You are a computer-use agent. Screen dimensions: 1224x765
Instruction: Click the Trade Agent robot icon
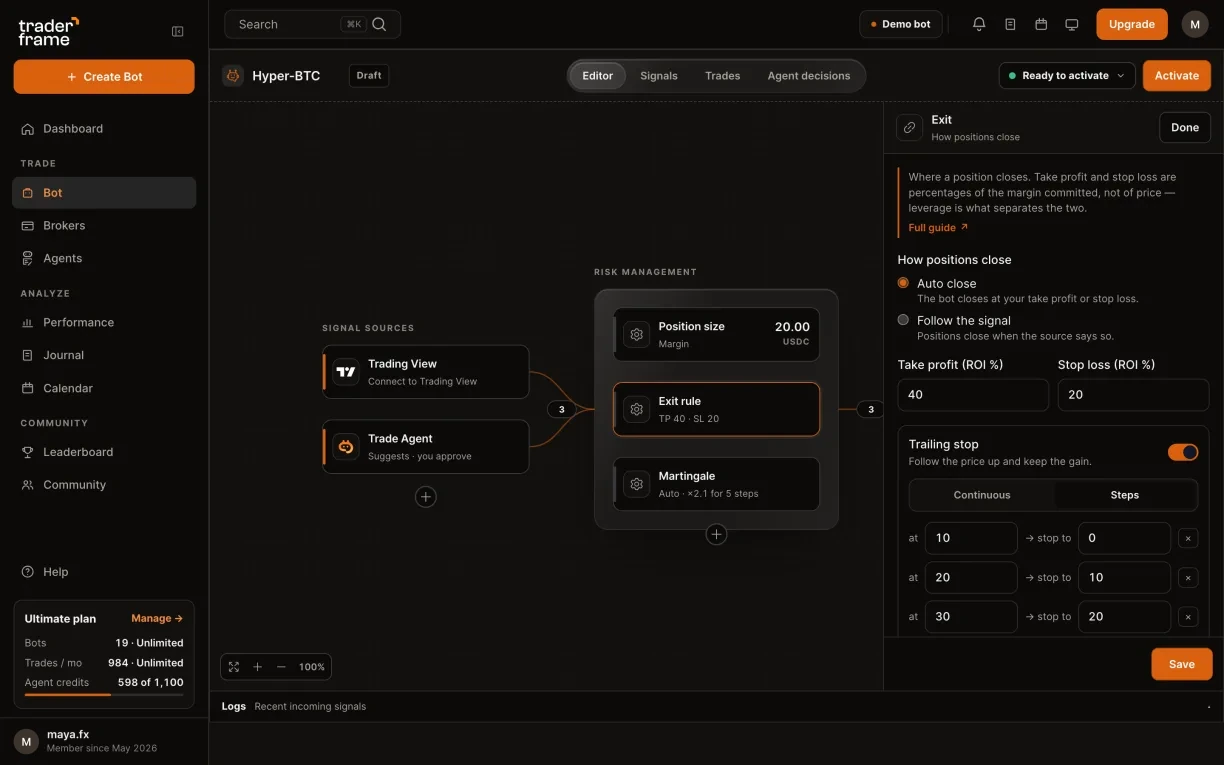(x=346, y=447)
